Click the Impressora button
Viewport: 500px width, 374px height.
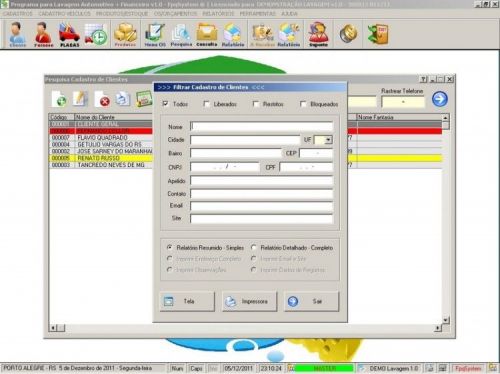tap(249, 301)
